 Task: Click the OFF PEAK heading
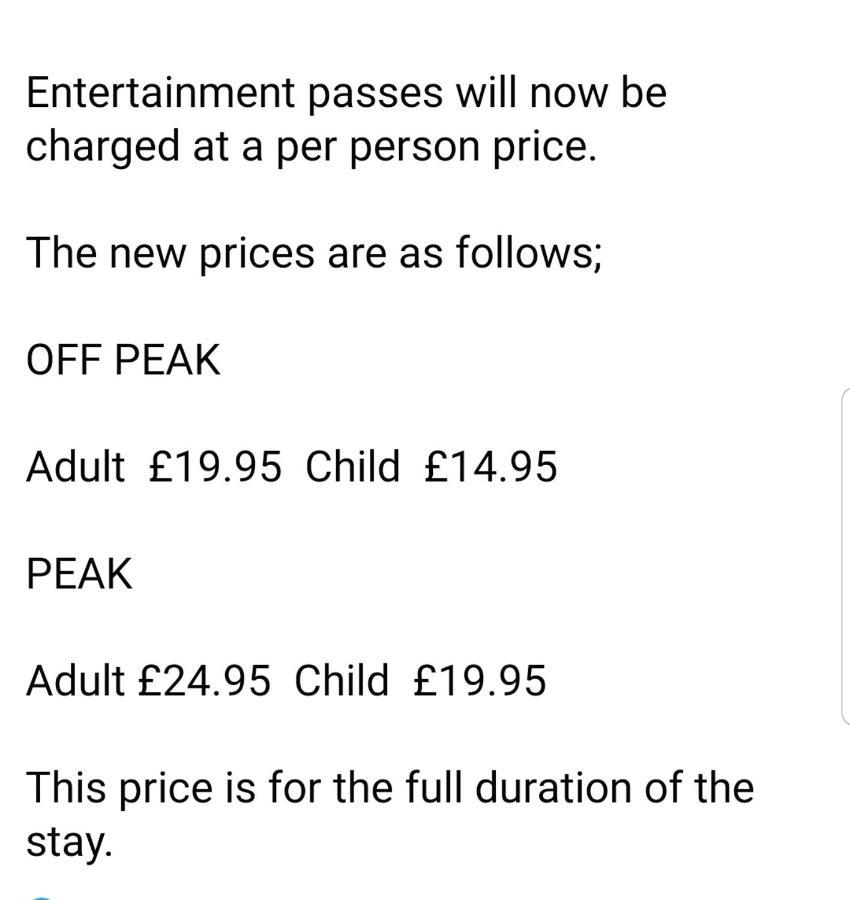[123, 360]
